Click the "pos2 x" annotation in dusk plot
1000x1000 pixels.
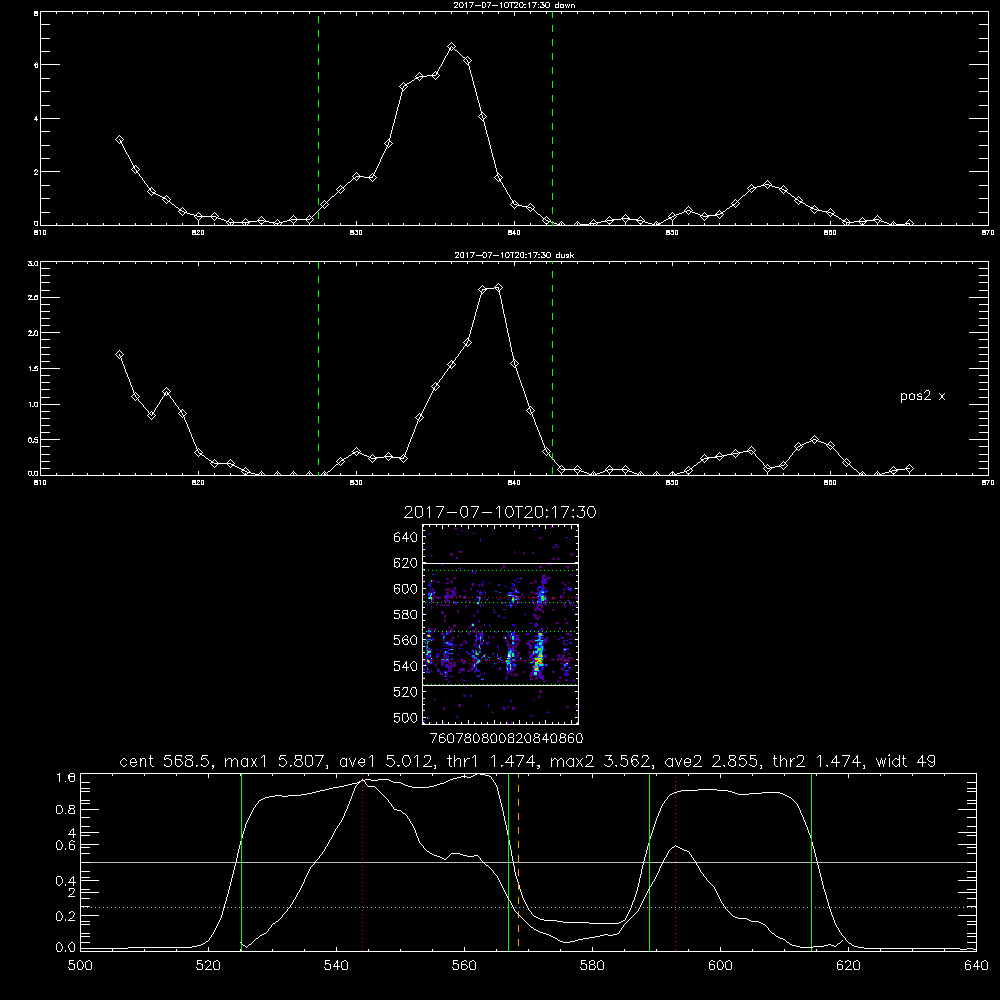tap(922, 396)
